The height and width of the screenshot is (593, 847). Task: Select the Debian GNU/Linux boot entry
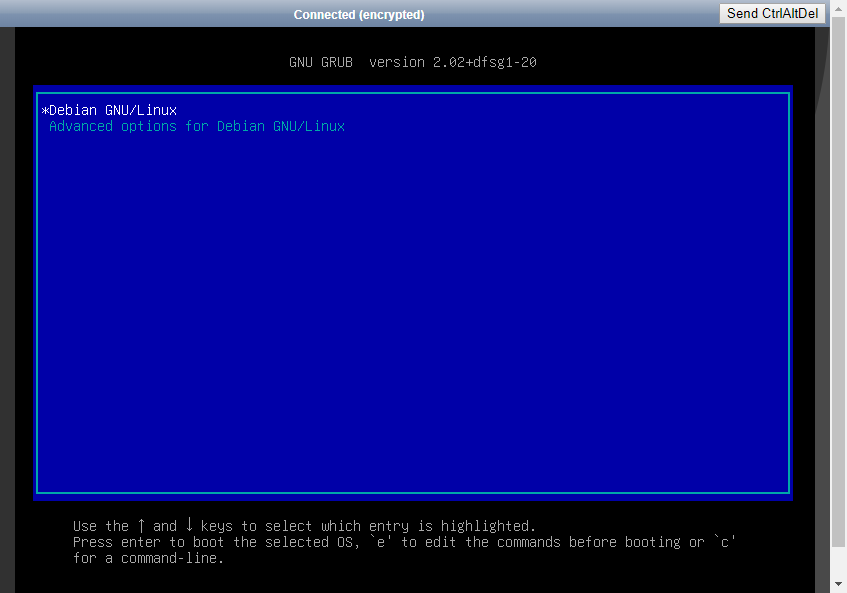(113, 110)
